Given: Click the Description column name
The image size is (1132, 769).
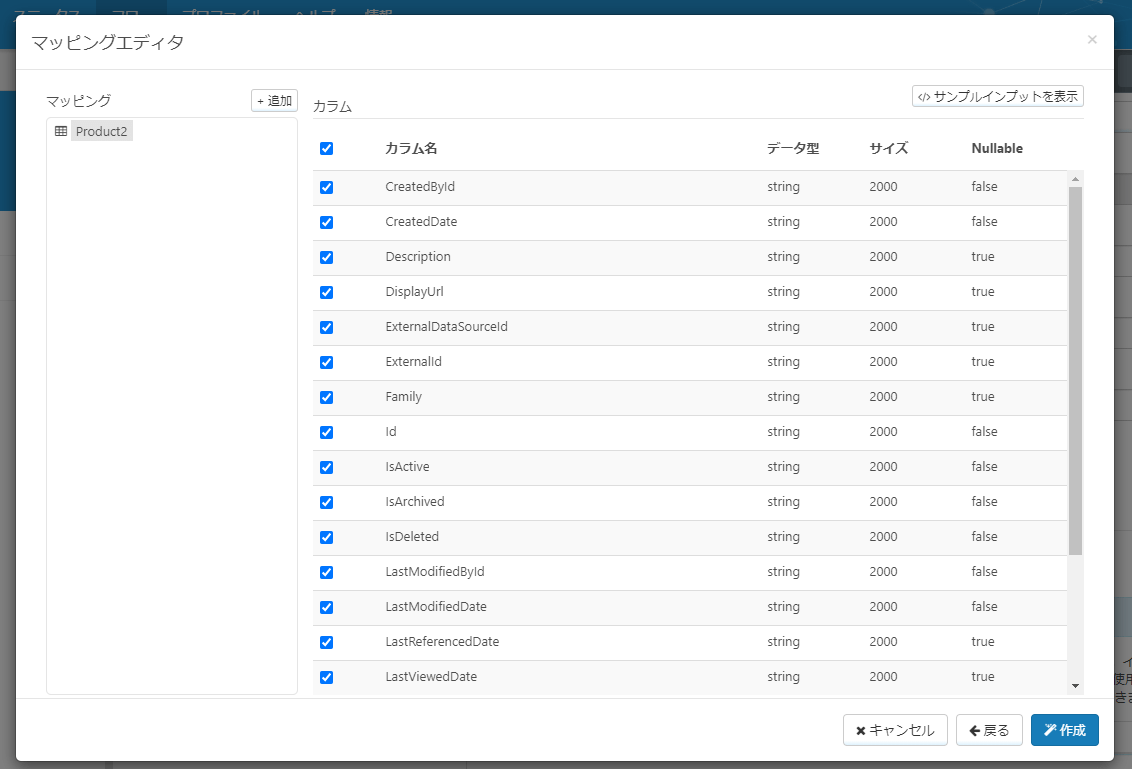Looking at the screenshot, I should coord(418,256).
